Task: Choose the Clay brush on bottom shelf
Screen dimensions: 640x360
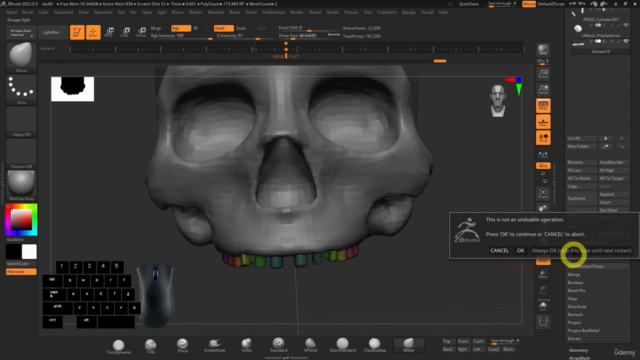Action: point(151,347)
